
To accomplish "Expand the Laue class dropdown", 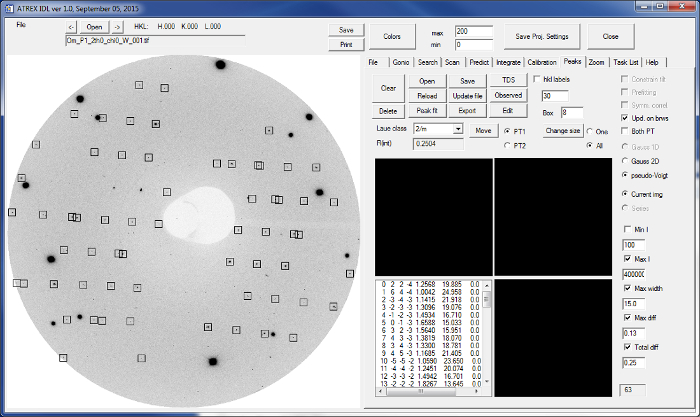I will (x=458, y=130).
